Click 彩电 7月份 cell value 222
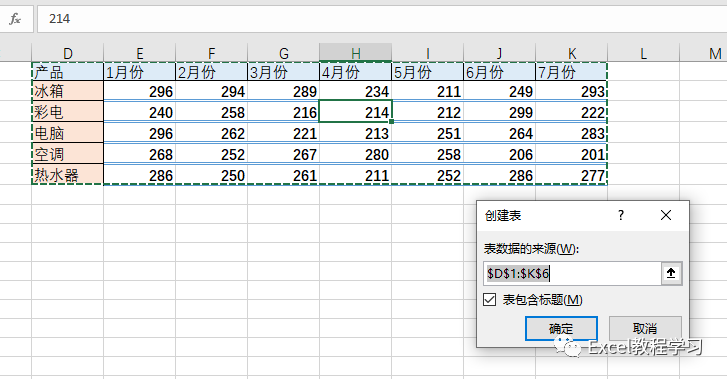The image size is (727, 379). pyautogui.click(x=572, y=111)
